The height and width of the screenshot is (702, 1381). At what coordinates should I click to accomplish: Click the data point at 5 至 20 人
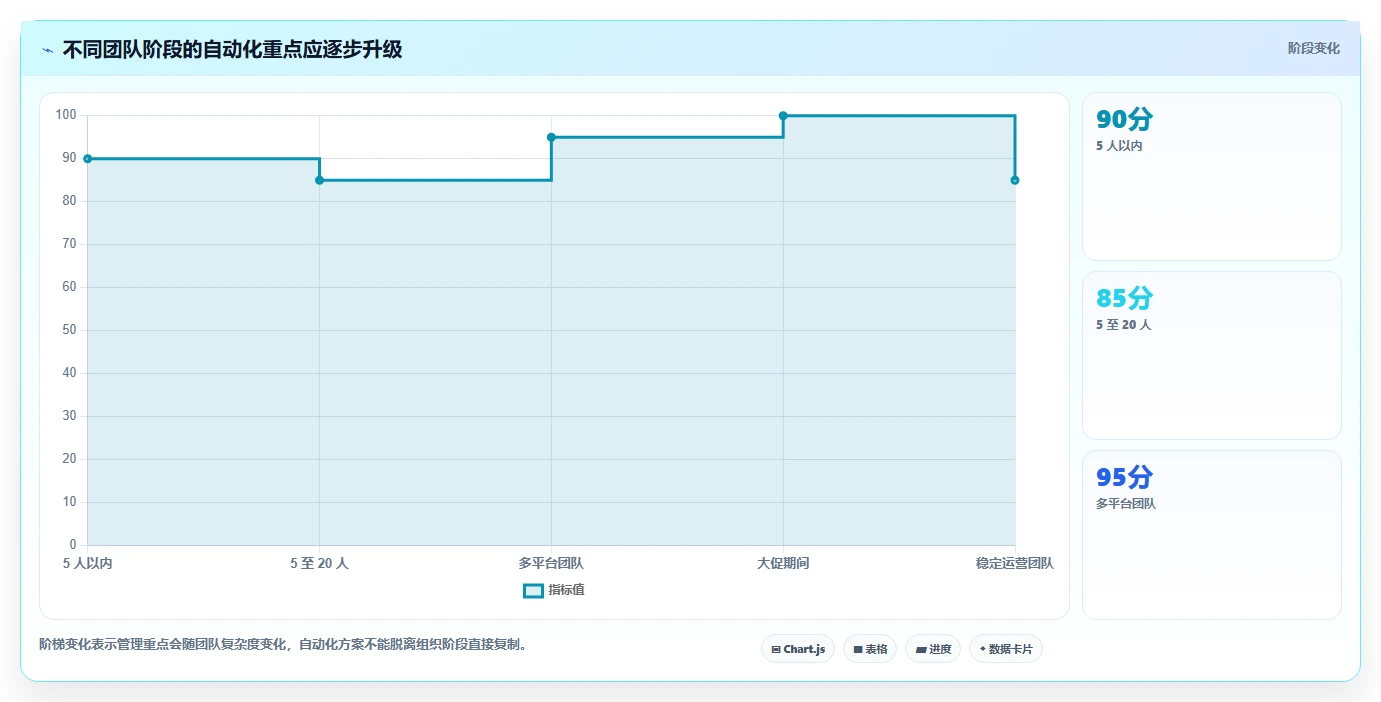click(x=319, y=180)
